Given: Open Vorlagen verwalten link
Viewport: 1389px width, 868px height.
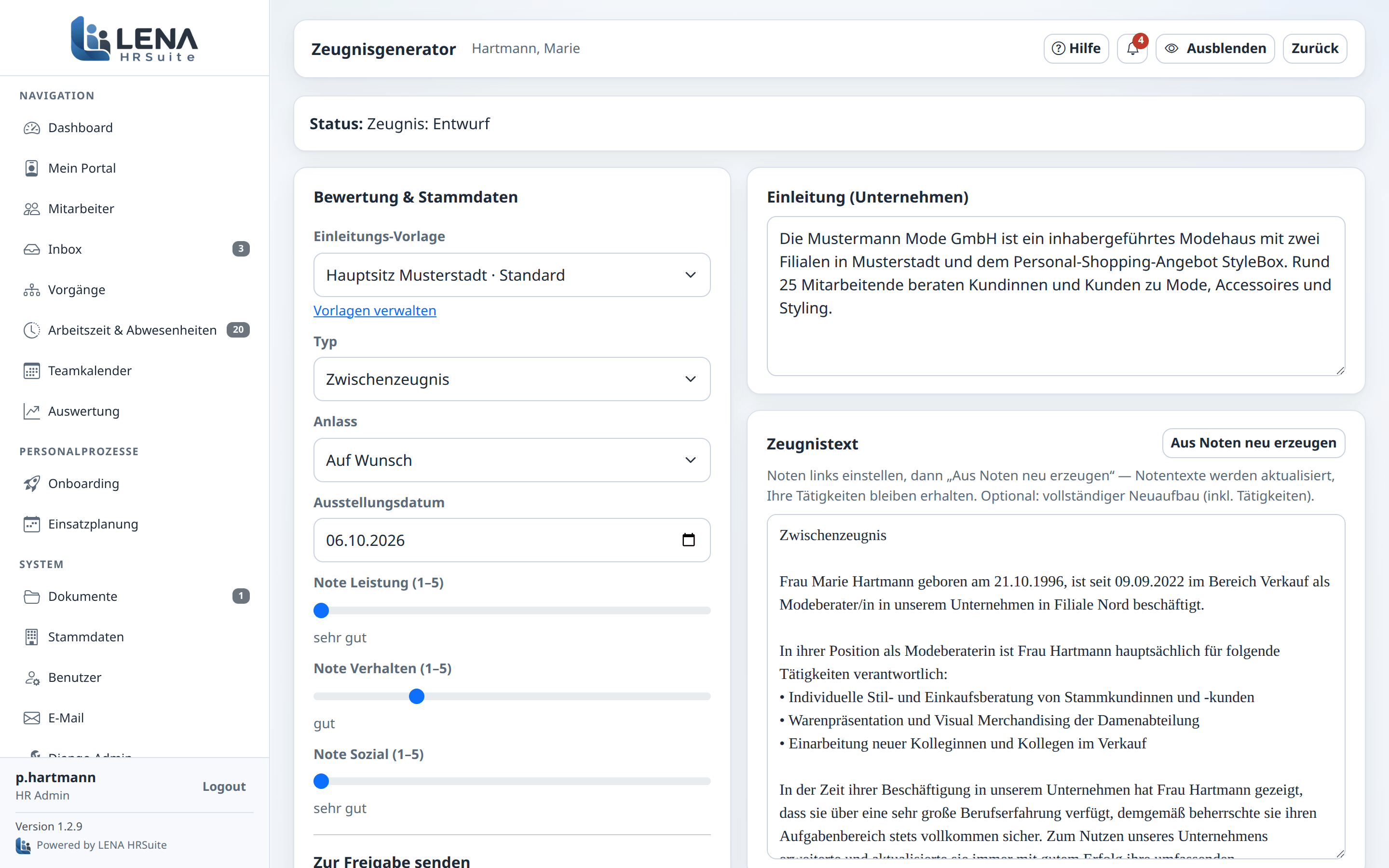Looking at the screenshot, I should coord(375,311).
